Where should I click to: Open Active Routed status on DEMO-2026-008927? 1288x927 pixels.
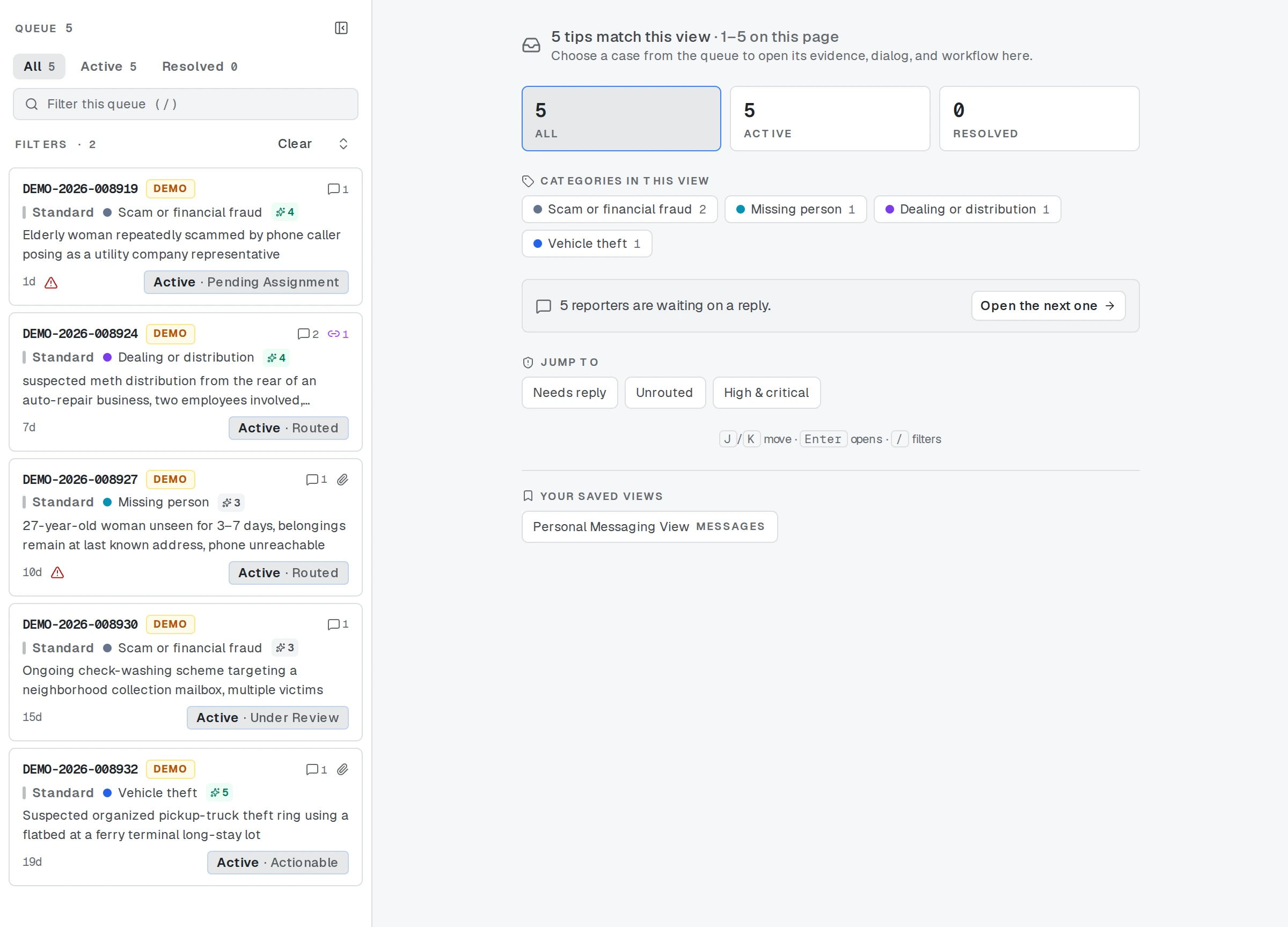(x=289, y=573)
